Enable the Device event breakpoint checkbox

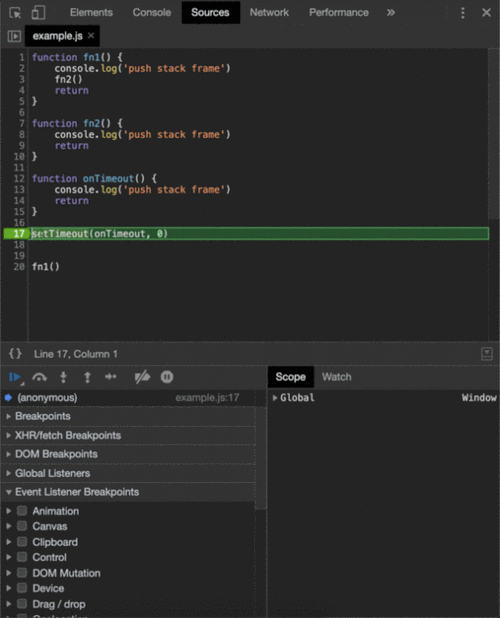tap(22, 588)
